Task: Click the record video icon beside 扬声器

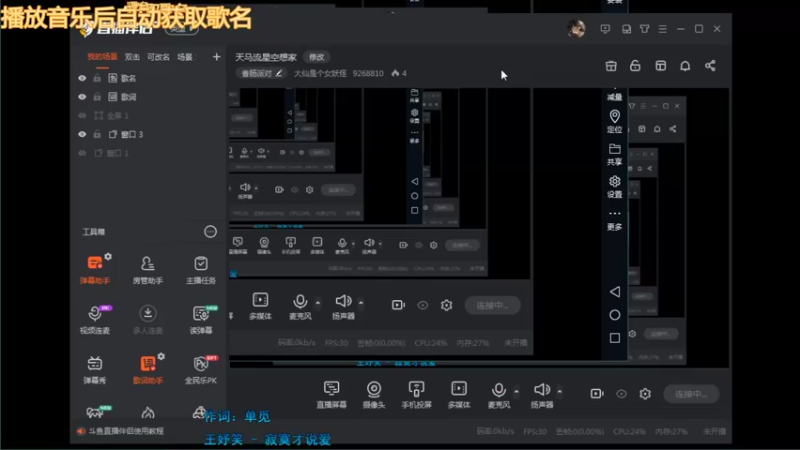Action: coord(596,393)
